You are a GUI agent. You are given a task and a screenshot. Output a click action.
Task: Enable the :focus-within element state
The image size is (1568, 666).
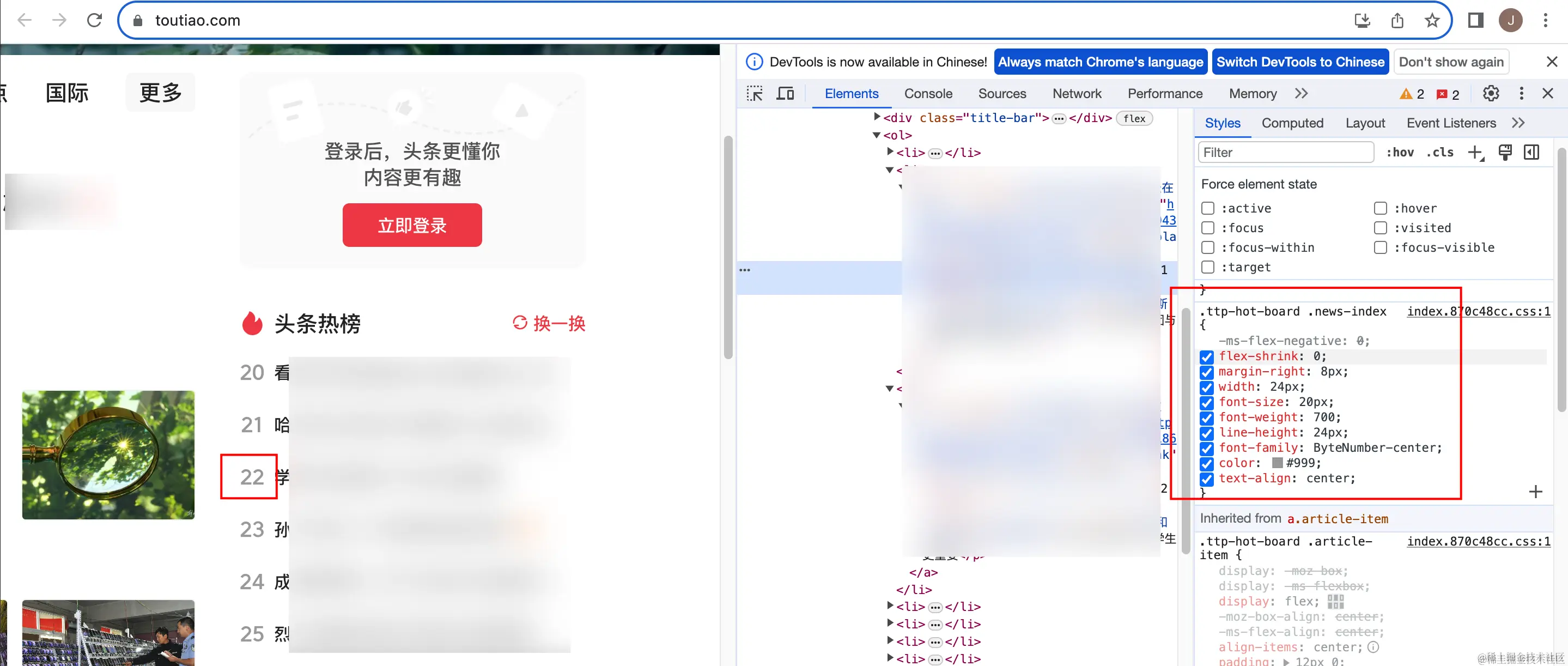1208,247
